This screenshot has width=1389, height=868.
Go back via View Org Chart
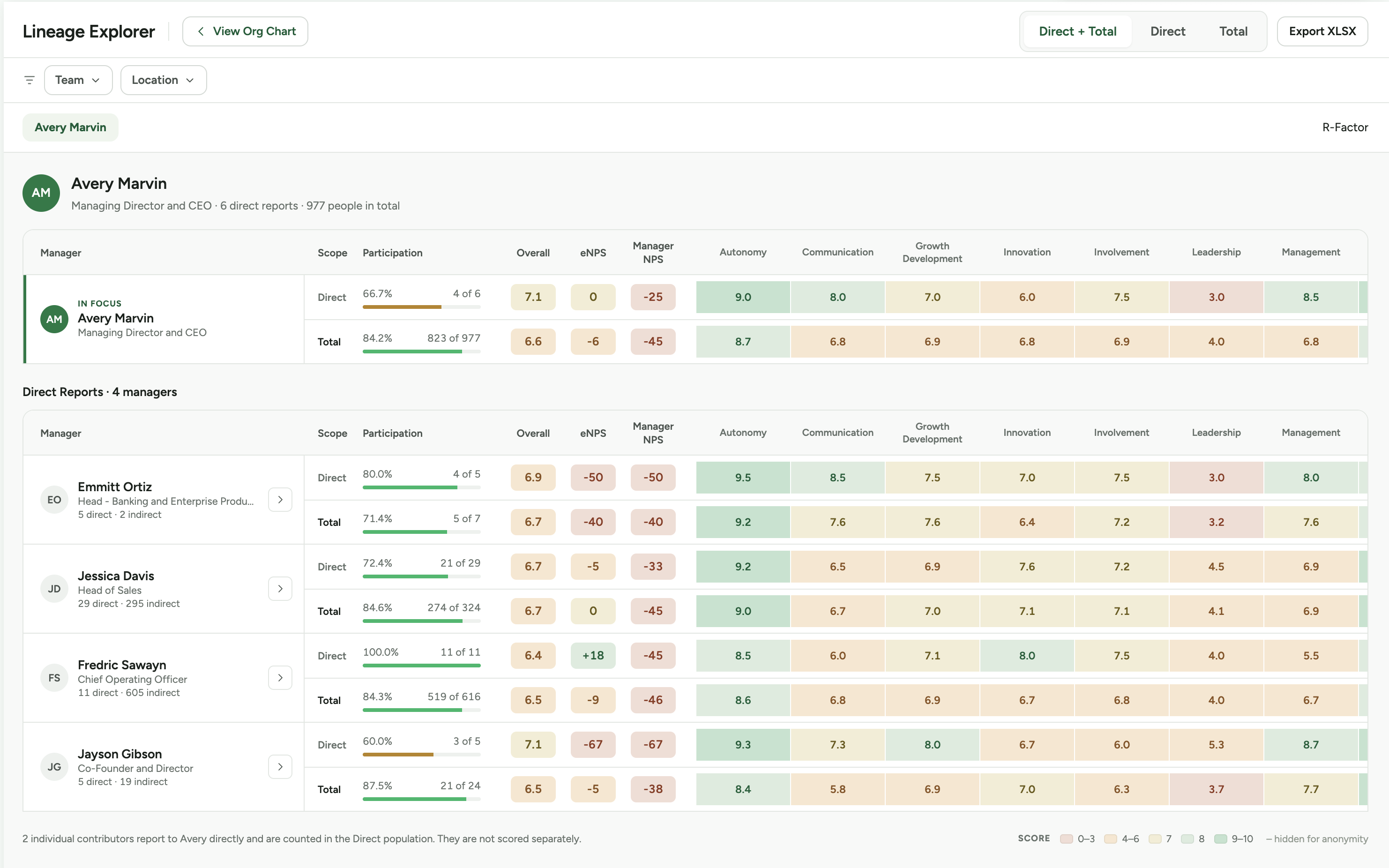point(245,31)
